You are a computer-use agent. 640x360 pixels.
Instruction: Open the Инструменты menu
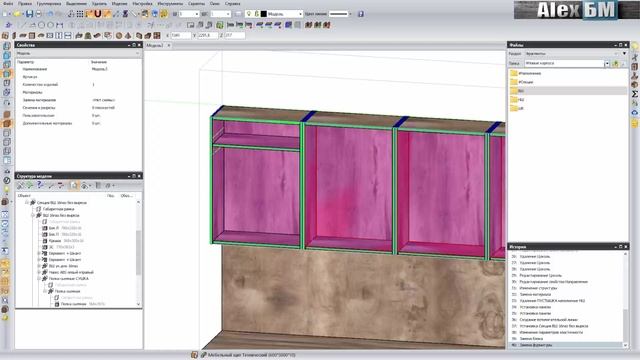[170, 3]
